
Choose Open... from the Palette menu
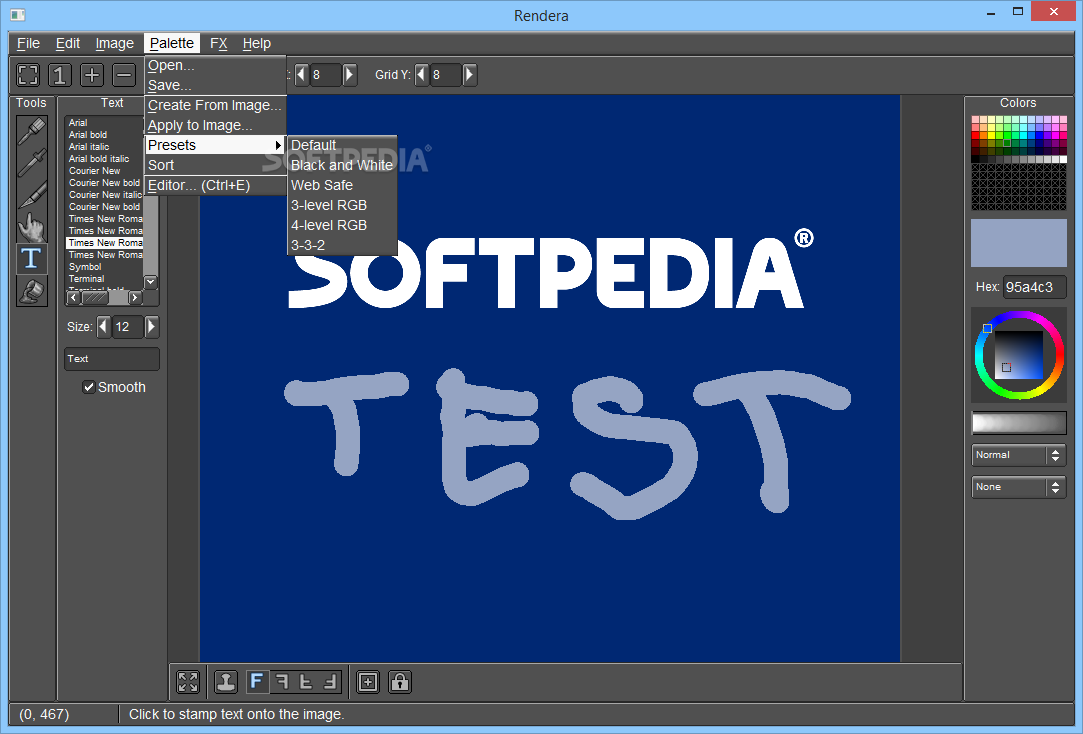coord(215,66)
